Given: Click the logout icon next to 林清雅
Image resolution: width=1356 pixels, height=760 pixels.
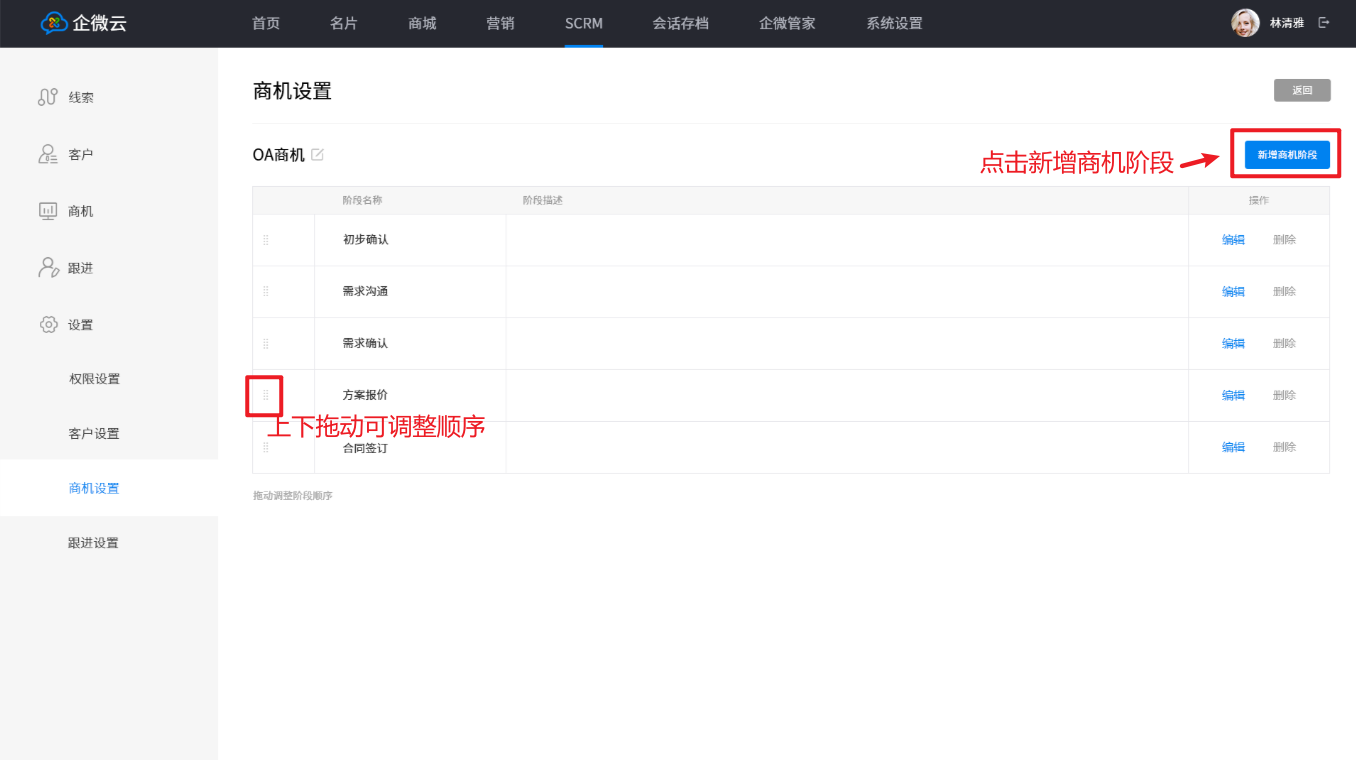Looking at the screenshot, I should (x=1324, y=23).
